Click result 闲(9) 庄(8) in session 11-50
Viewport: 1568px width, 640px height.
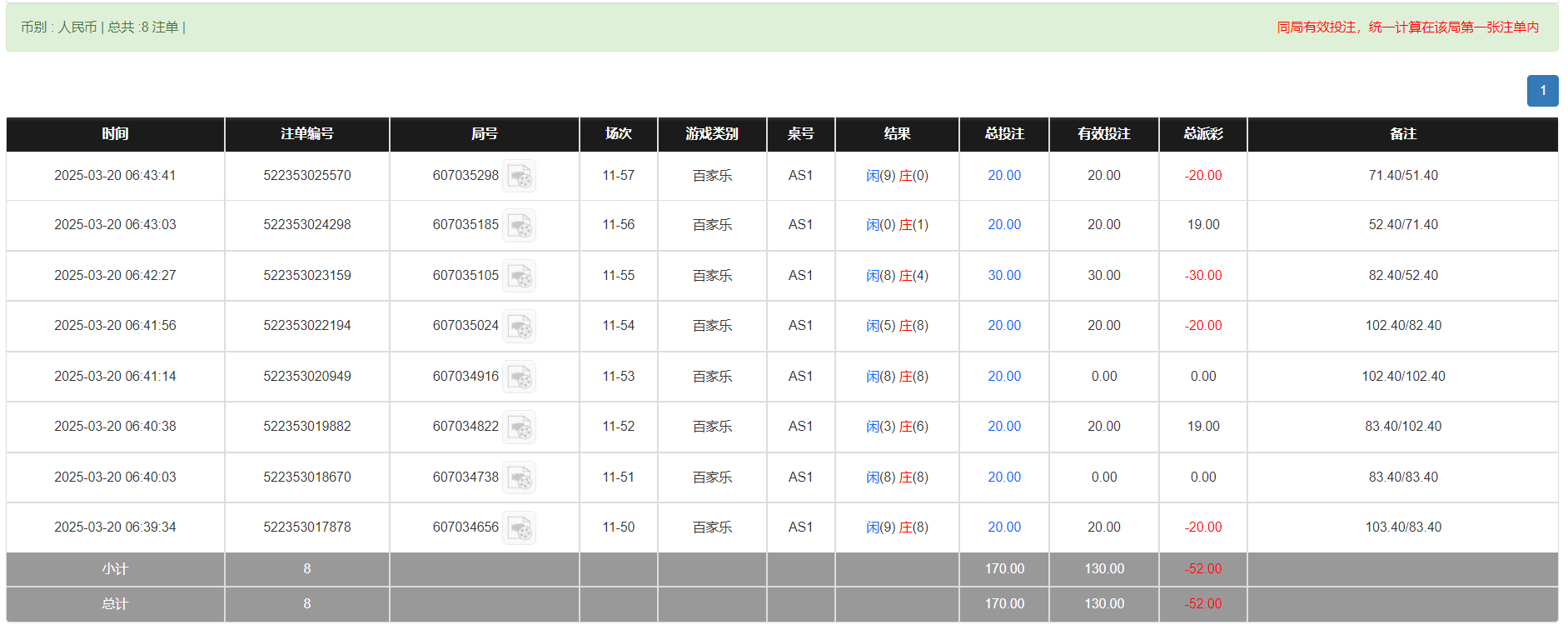pos(897,527)
